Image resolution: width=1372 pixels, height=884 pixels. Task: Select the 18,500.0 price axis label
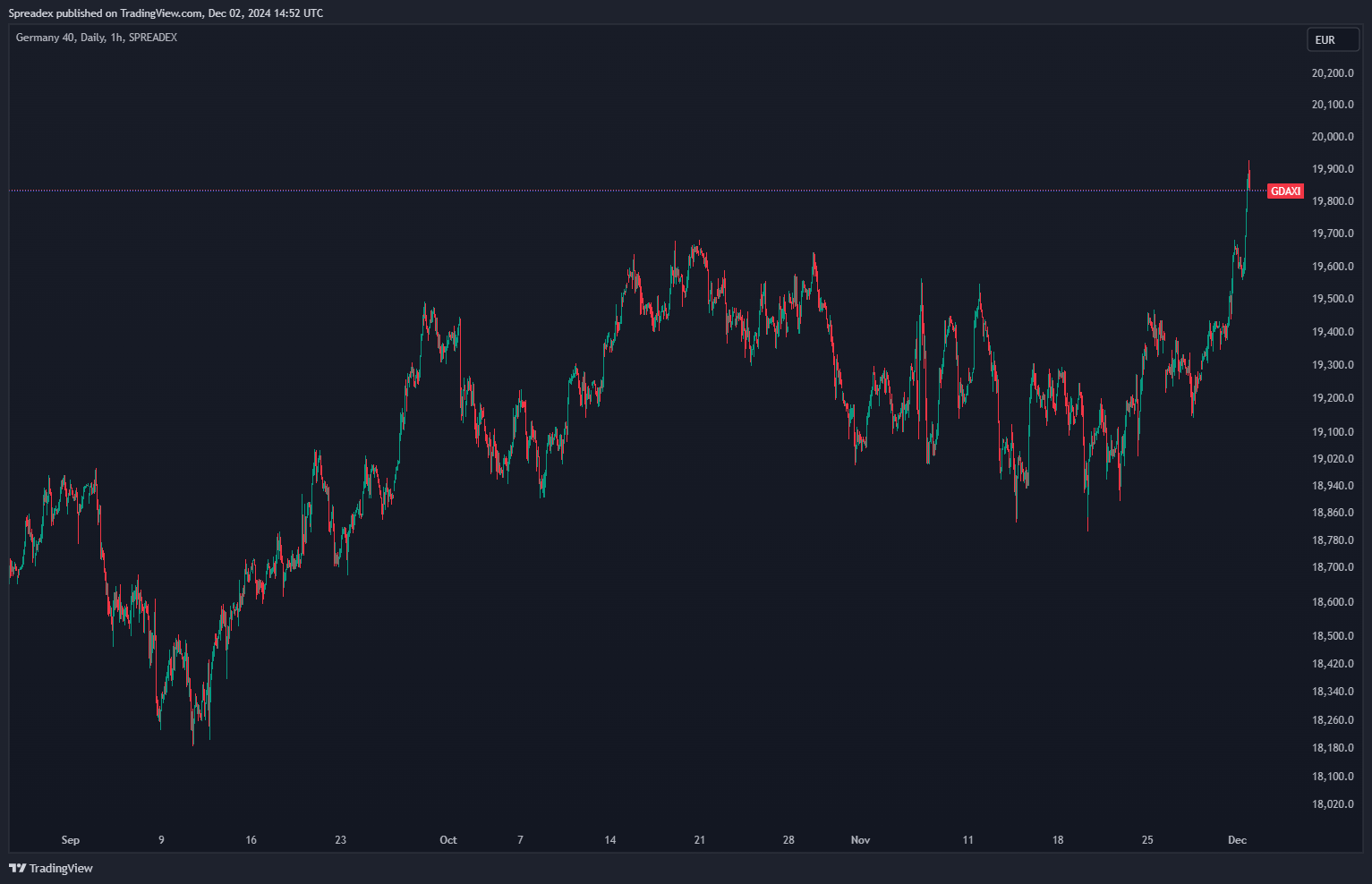[1333, 636]
